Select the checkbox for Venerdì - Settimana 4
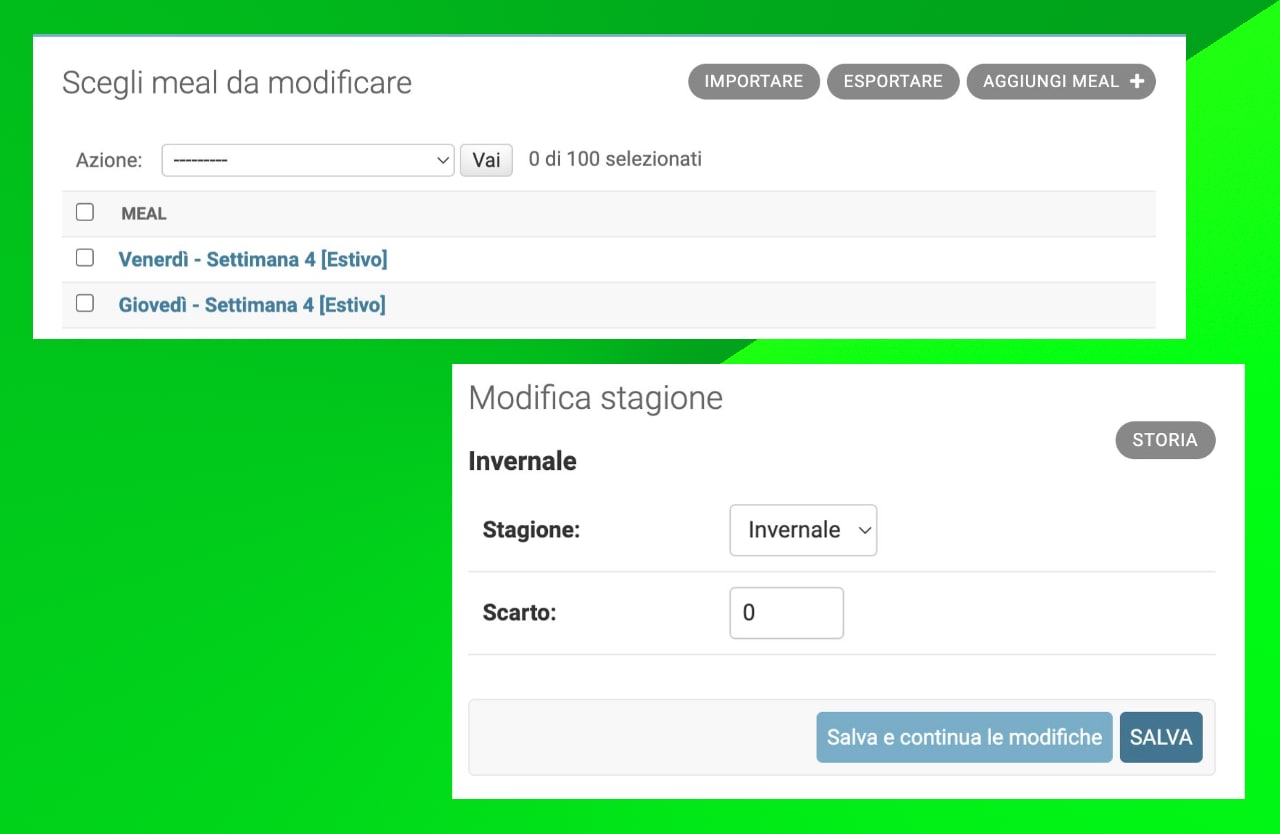The height and width of the screenshot is (834, 1280). click(84, 257)
